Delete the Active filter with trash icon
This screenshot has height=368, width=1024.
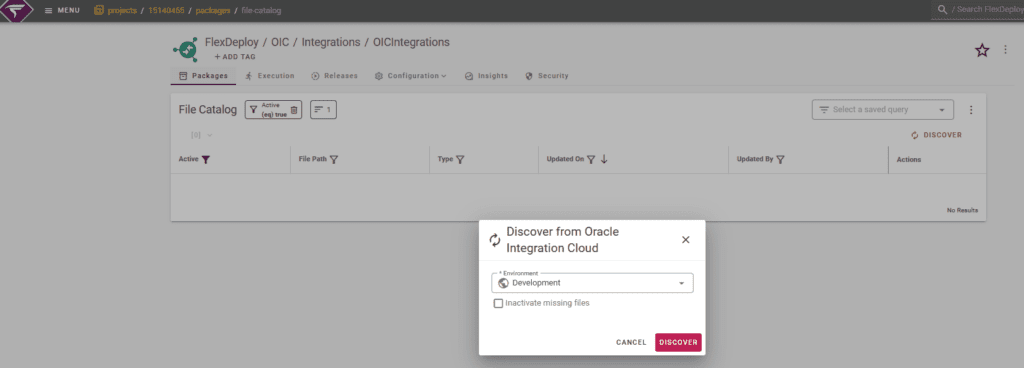point(294,110)
